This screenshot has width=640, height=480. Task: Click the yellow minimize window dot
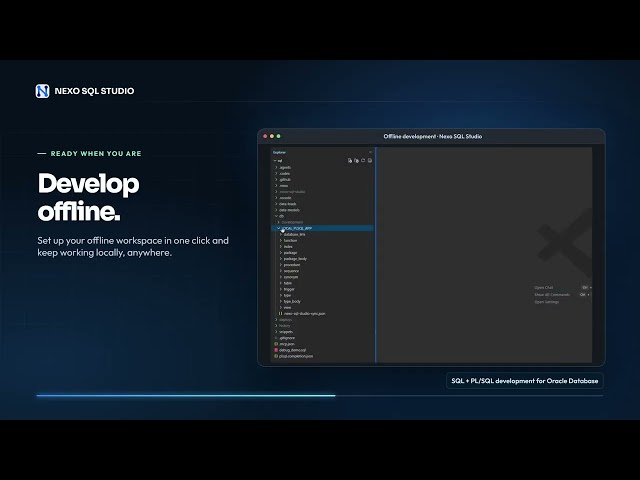pyautogui.click(x=272, y=136)
